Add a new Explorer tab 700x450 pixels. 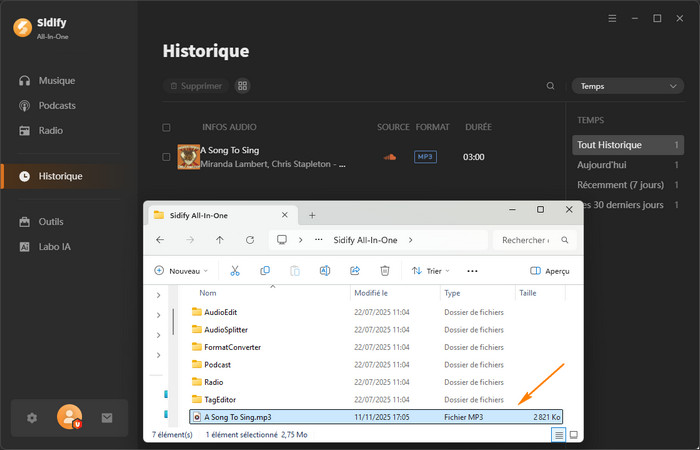(x=312, y=216)
